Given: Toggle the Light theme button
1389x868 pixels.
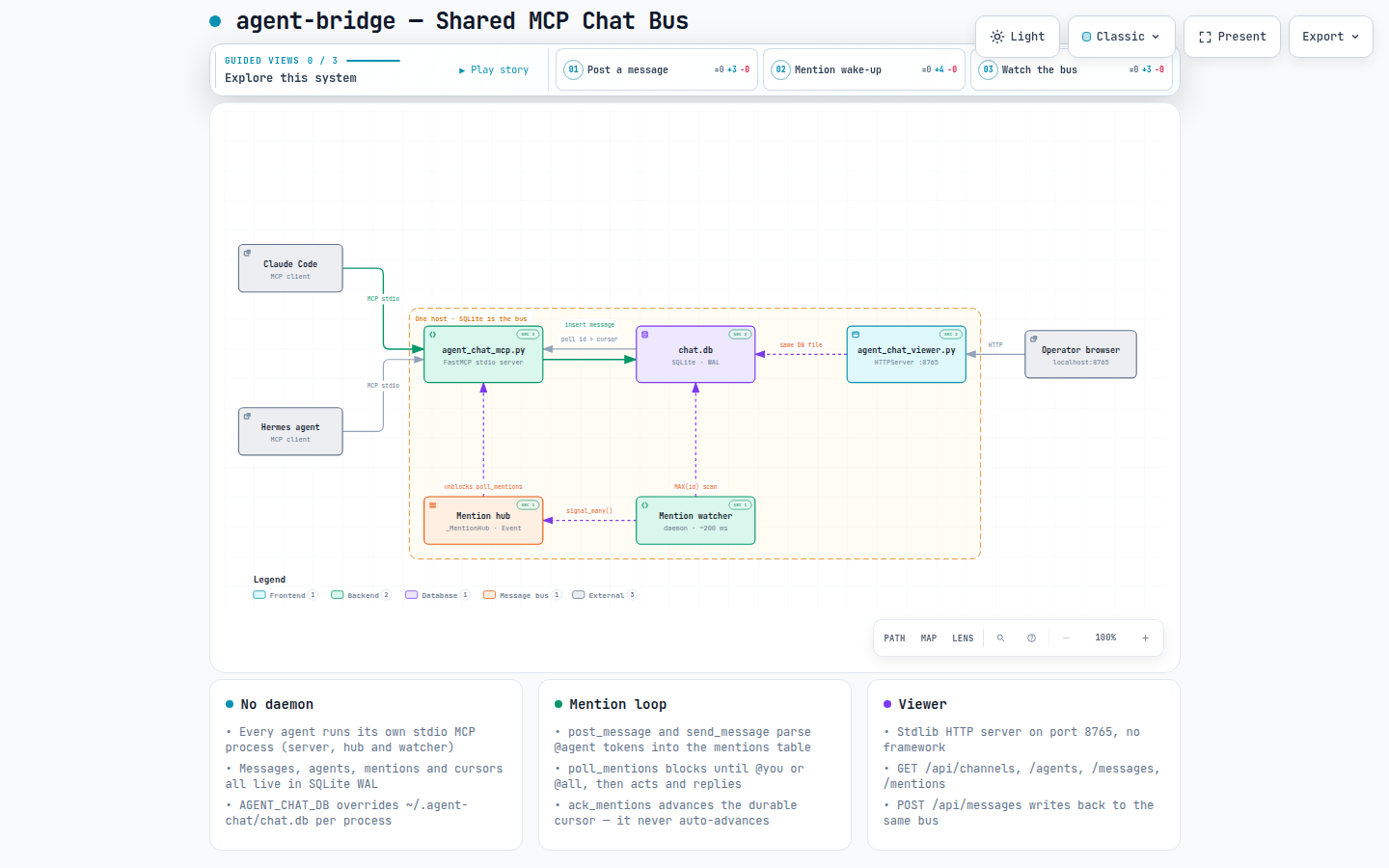Looking at the screenshot, I should pos(1018,37).
